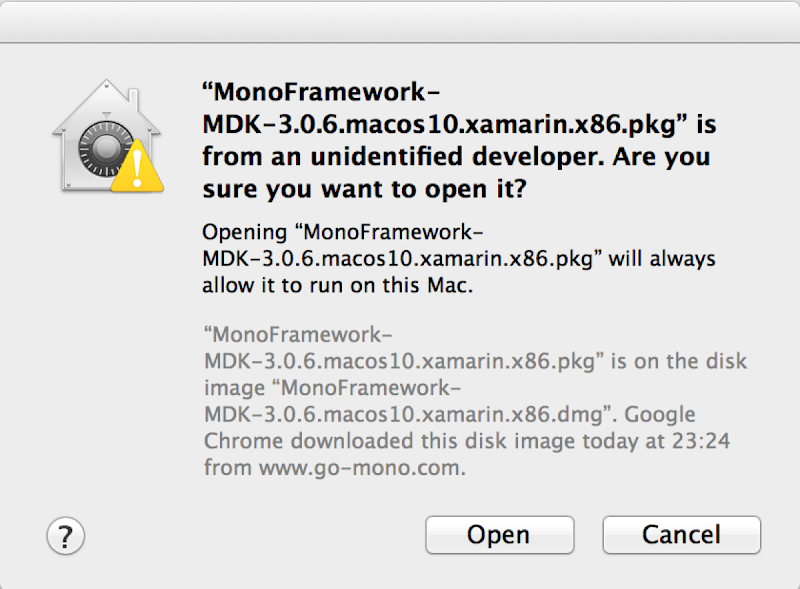Image resolution: width=800 pixels, height=589 pixels.
Task: Click the www.go-mono.com source address
Action: coord(359,468)
